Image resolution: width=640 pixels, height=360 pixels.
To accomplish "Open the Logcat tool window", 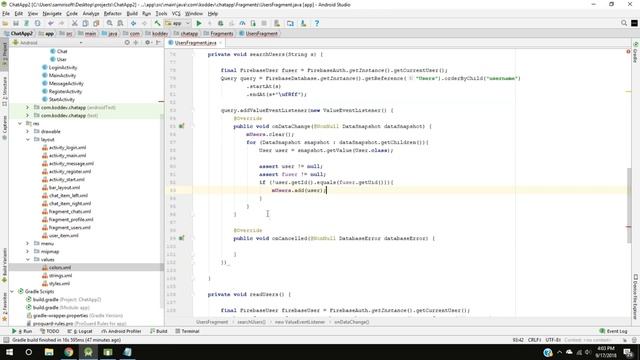I will tap(80, 331).
